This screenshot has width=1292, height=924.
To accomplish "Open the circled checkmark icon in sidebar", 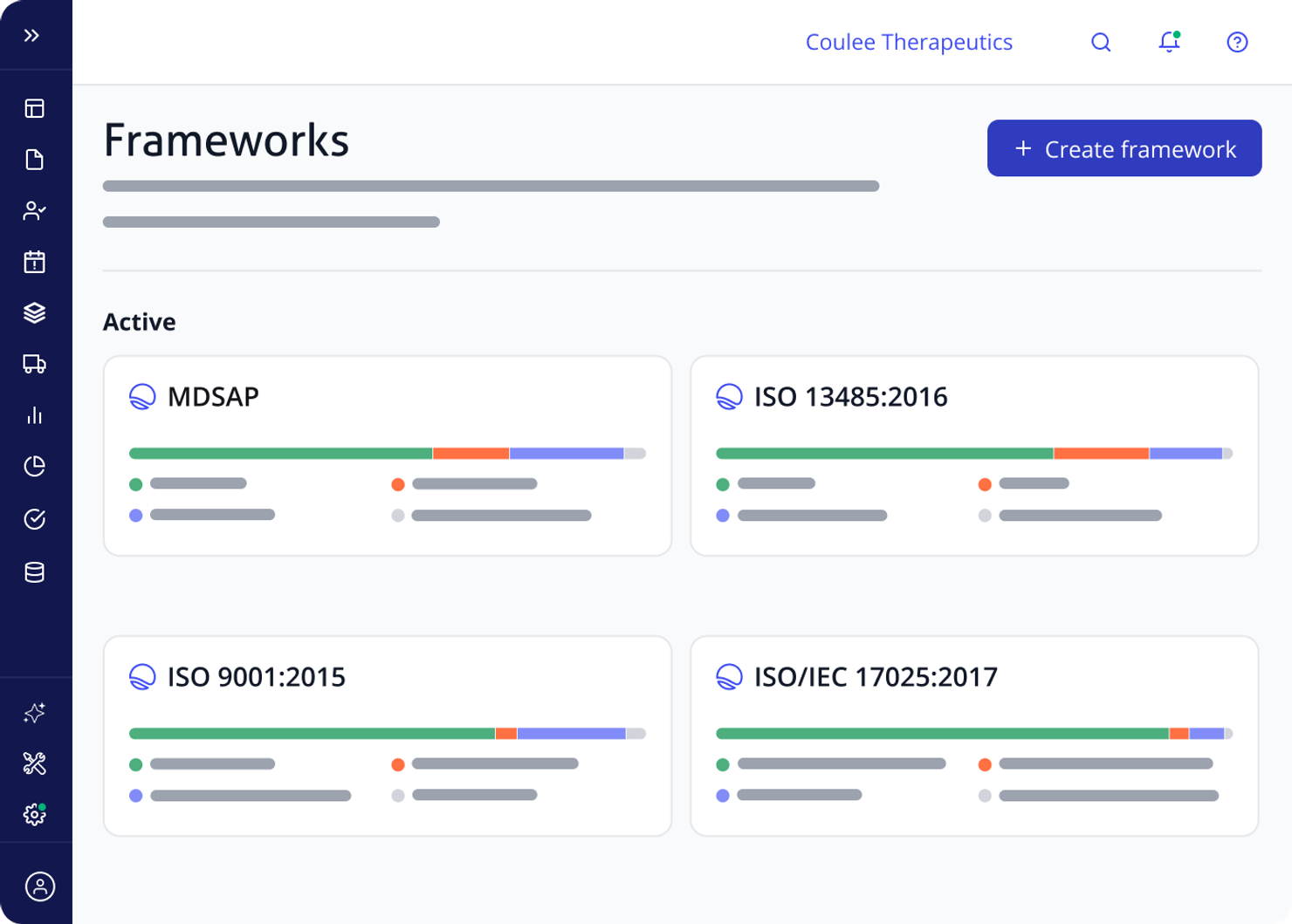I will tap(35, 519).
